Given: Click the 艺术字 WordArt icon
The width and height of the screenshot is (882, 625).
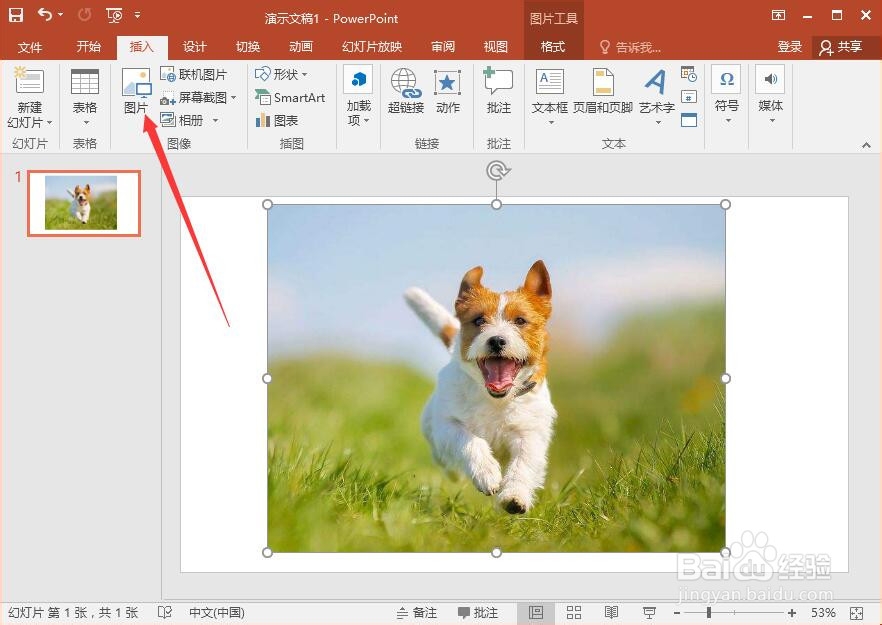Looking at the screenshot, I should [x=656, y=82].
